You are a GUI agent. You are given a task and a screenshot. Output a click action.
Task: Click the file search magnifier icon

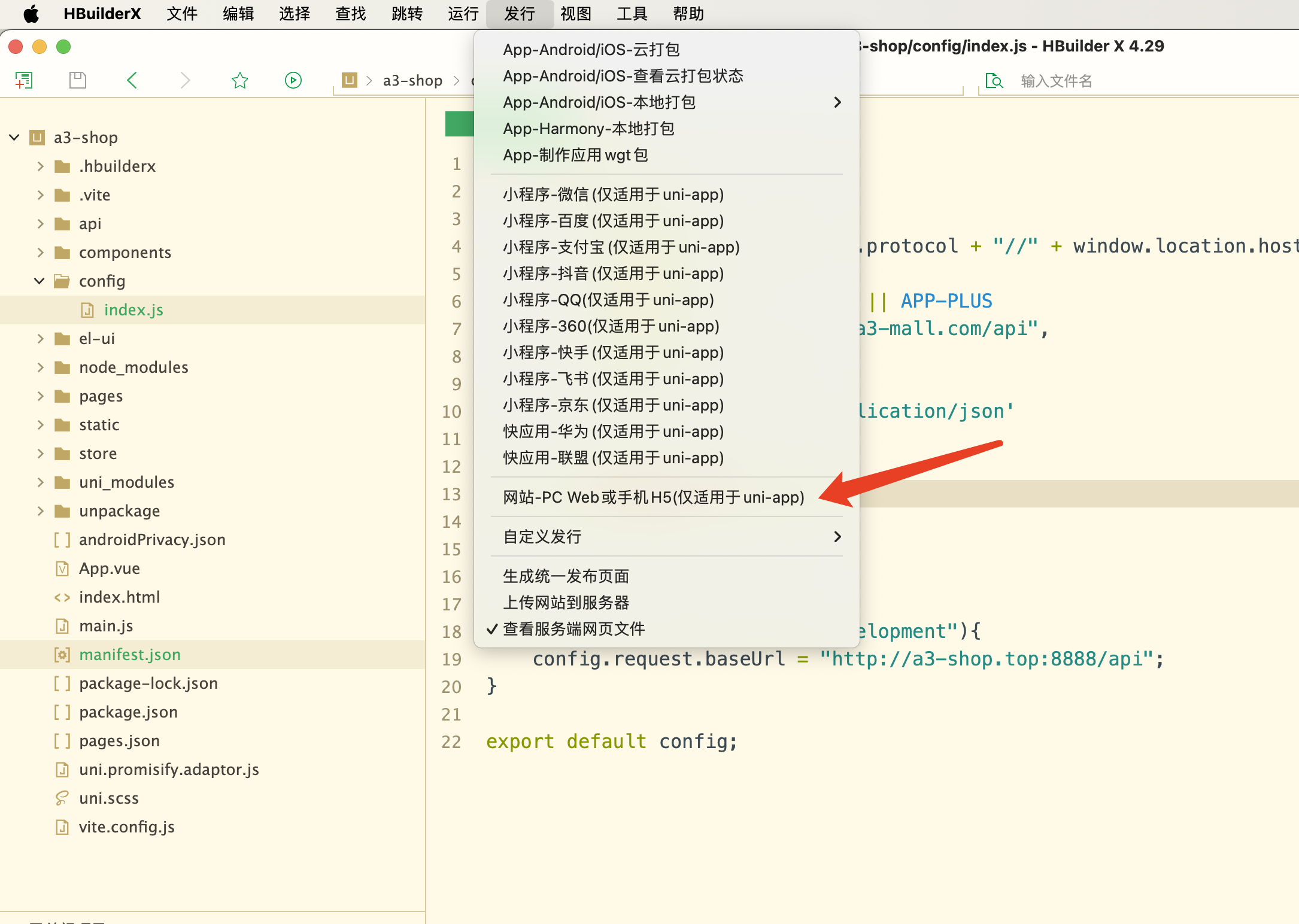(994, 81)
